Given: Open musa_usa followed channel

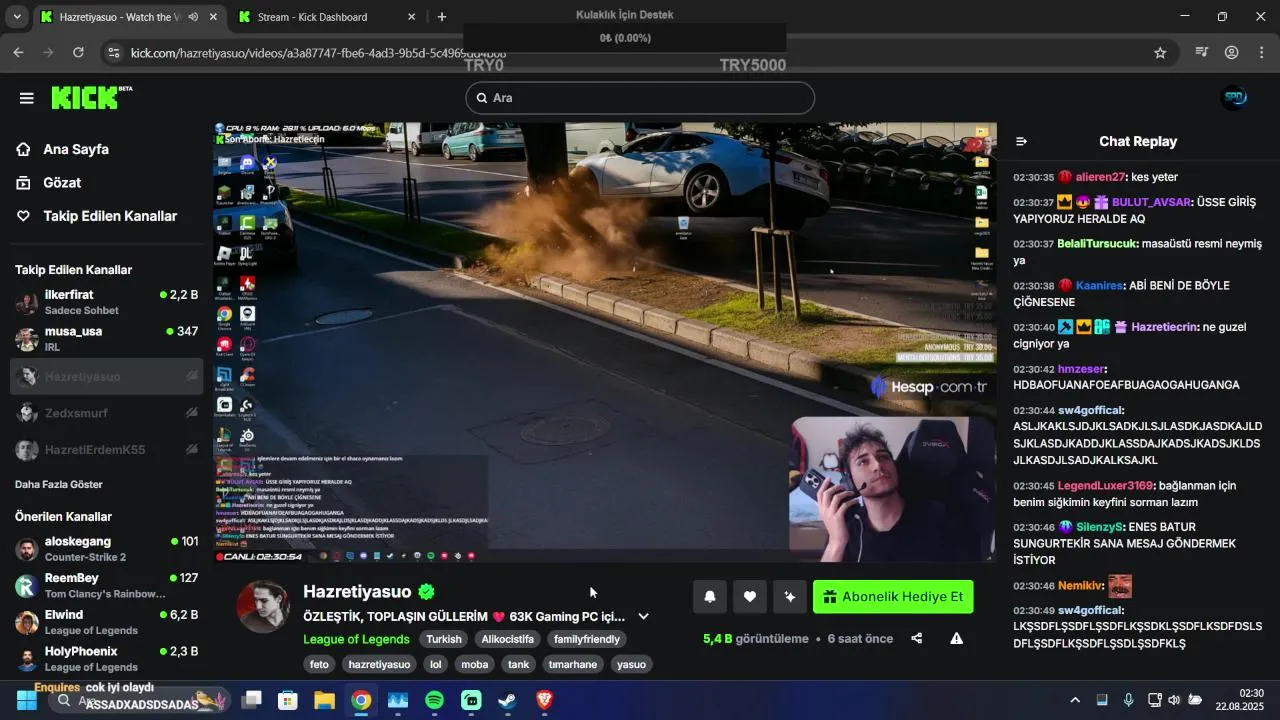Looking at the screenshot, I should click(106, 339).
